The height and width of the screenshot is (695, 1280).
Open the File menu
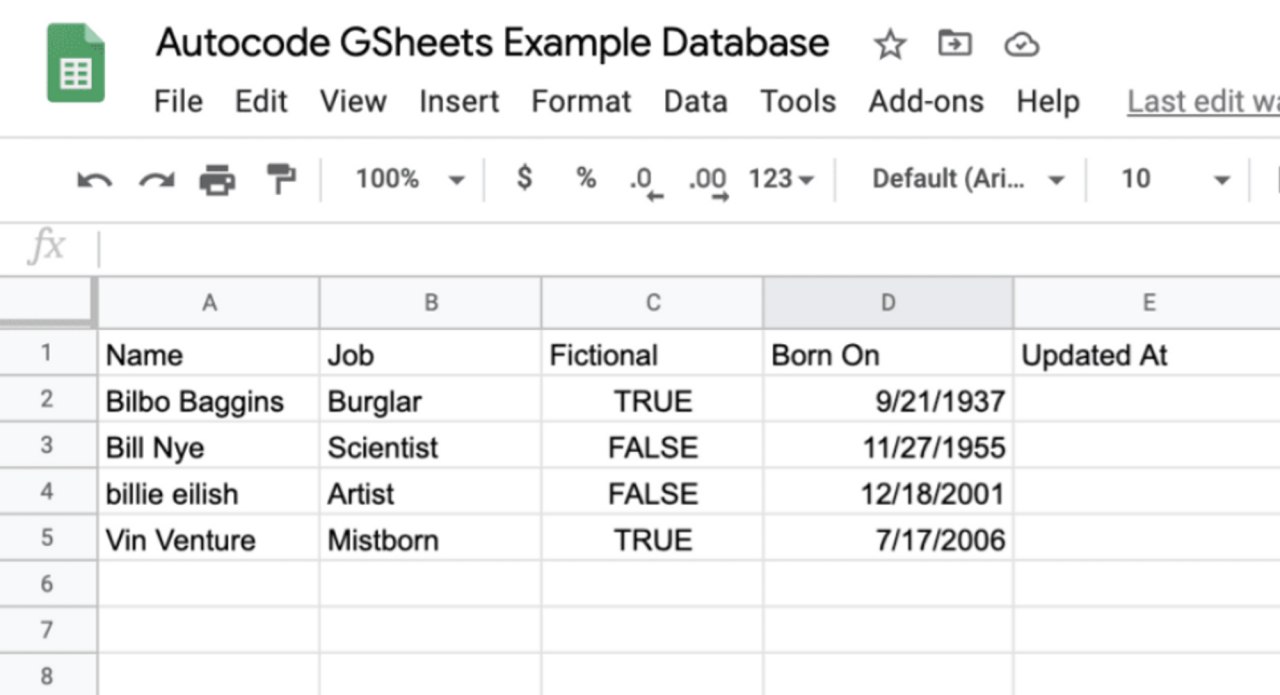point(178,101)
